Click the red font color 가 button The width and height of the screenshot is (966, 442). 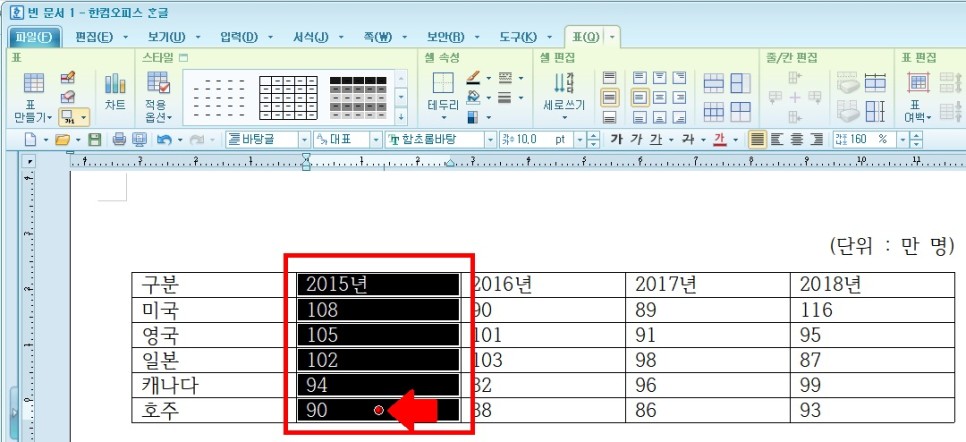720,140
